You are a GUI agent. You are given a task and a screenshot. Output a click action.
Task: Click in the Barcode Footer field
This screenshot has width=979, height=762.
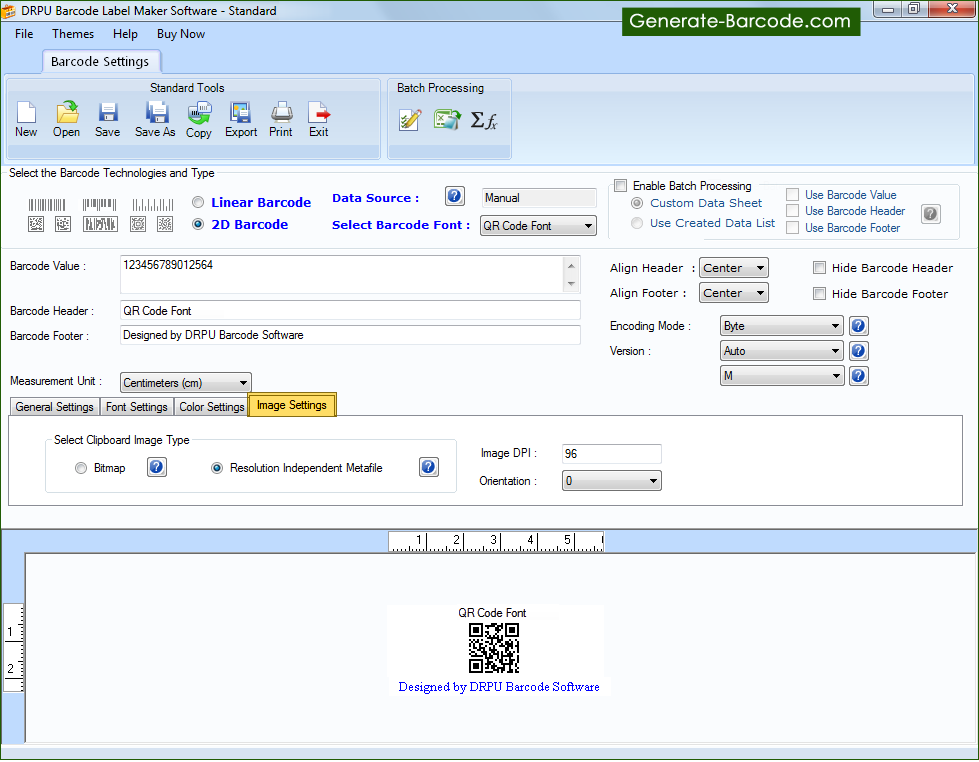coord(350,335)
